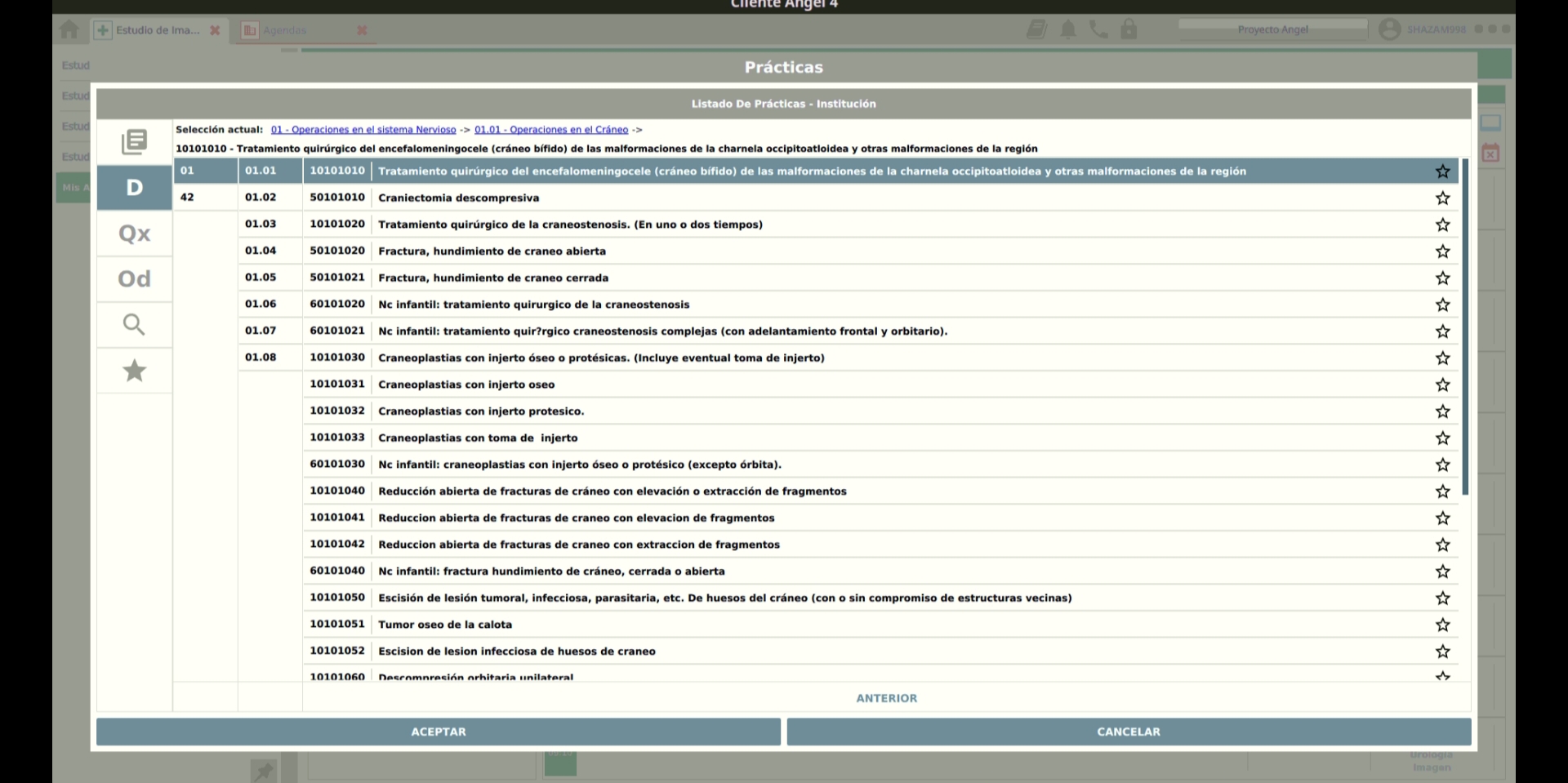Switch to the Qx sidebar tab
The width and height of the screenshot is (1568, 783).
tap(134, 234)
